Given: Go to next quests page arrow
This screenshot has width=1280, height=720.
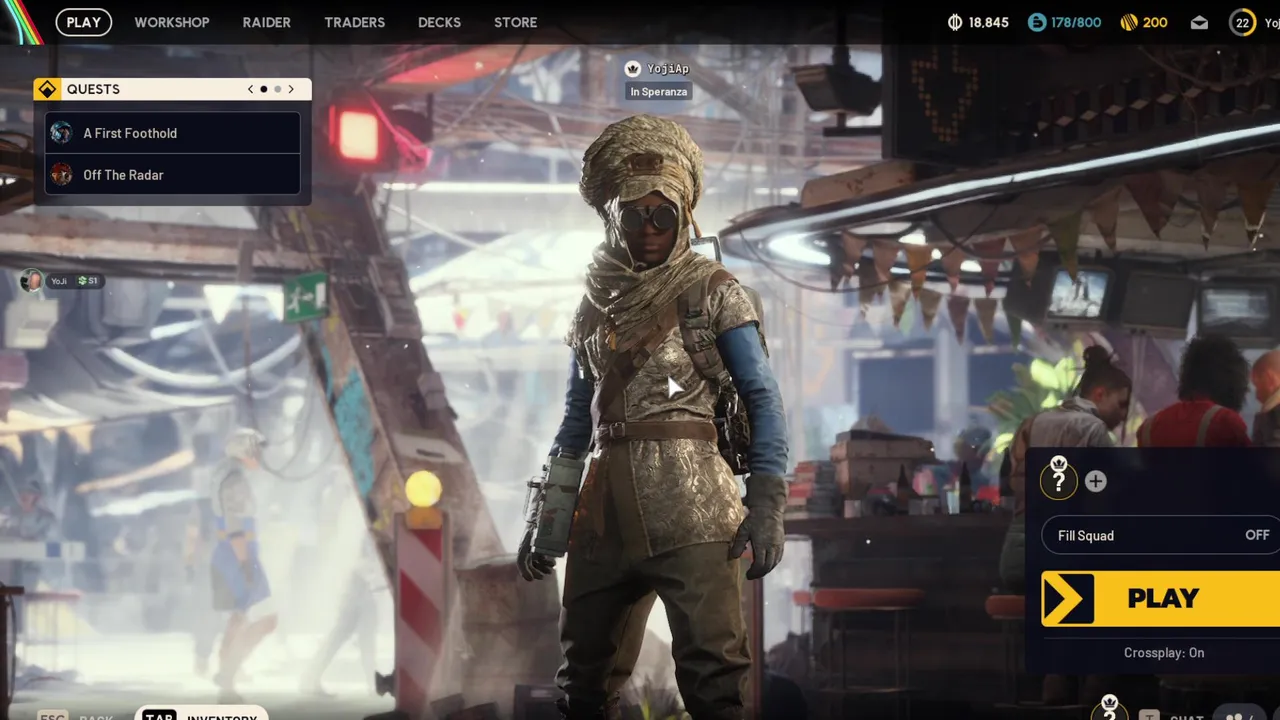Looking at the screenshot, I should click(x=291, y=89).
